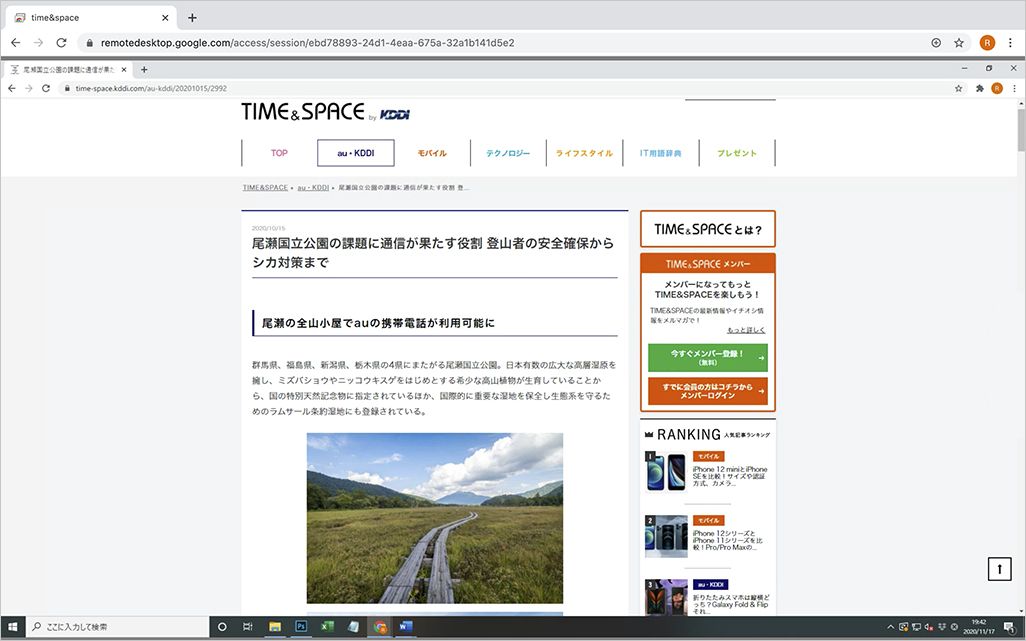Click the ここに入力して検索 taskbar search box
The width and height of the screenshot is (1026, 641).
pyautogui.click(x=118, y=627)
